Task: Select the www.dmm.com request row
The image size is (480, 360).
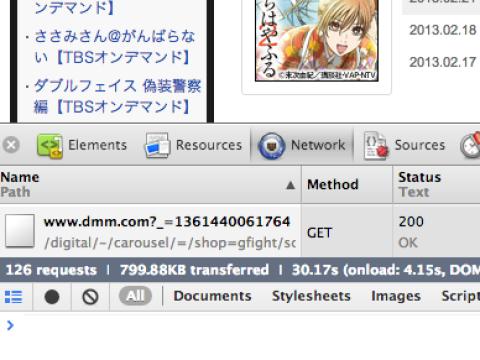Action: click(x=240, y=231)
